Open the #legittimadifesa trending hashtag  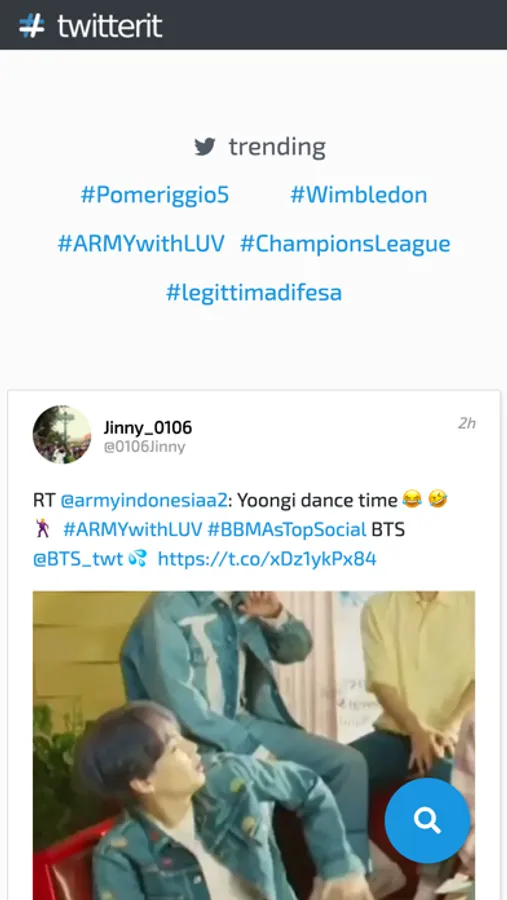click(x=254, y=293)
